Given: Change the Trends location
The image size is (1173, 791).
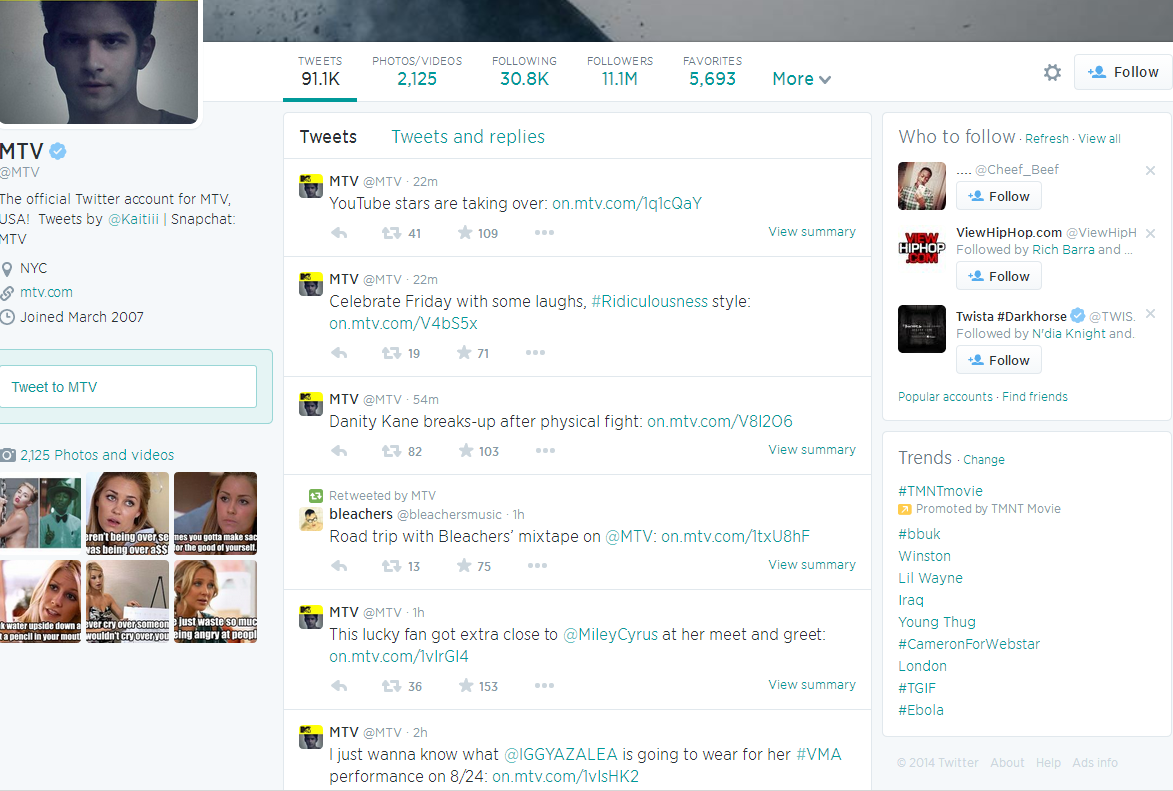Looking at the screenshot, I should tap(983, 460).
